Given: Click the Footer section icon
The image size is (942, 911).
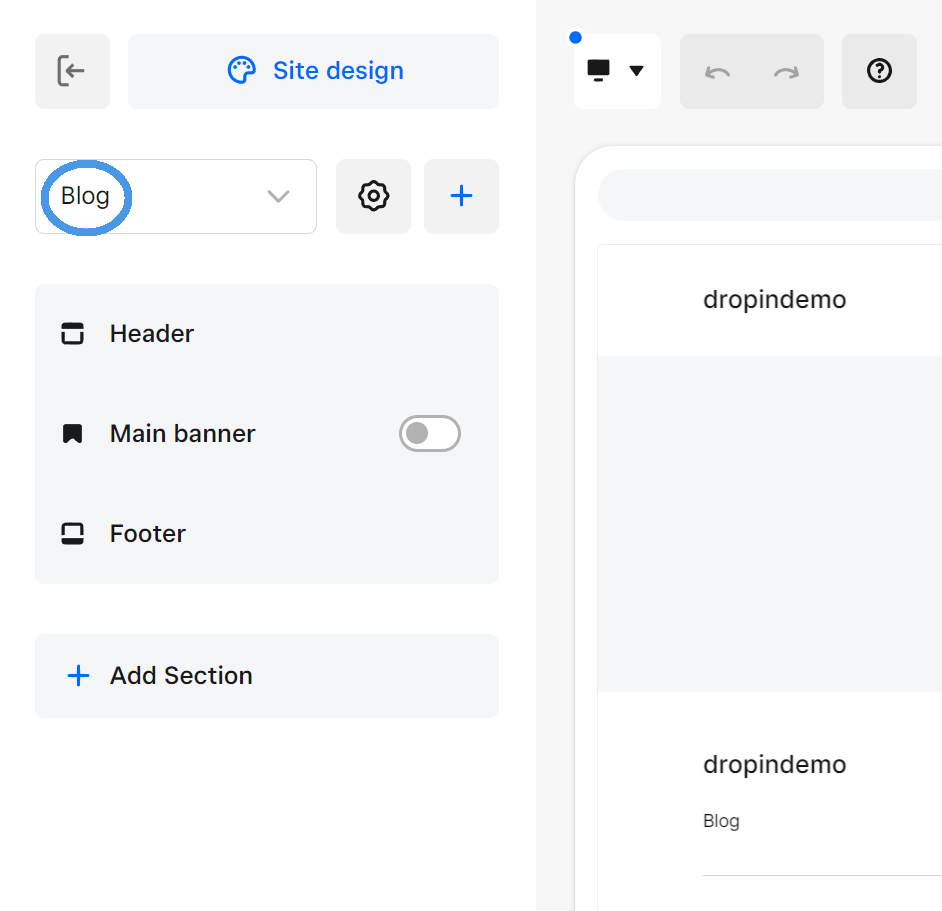Looking at the screenshot, I should coord(72,533).
